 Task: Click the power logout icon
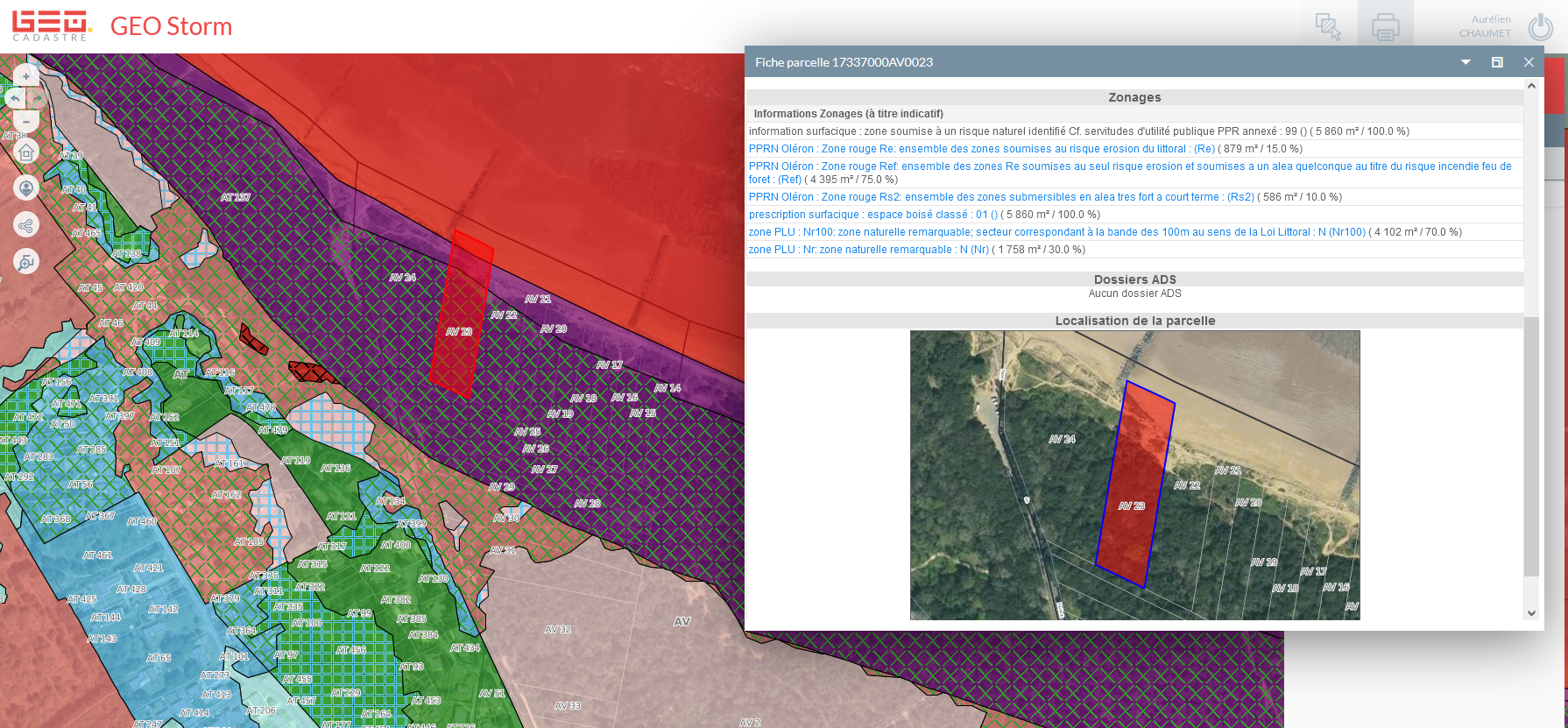1541,26
